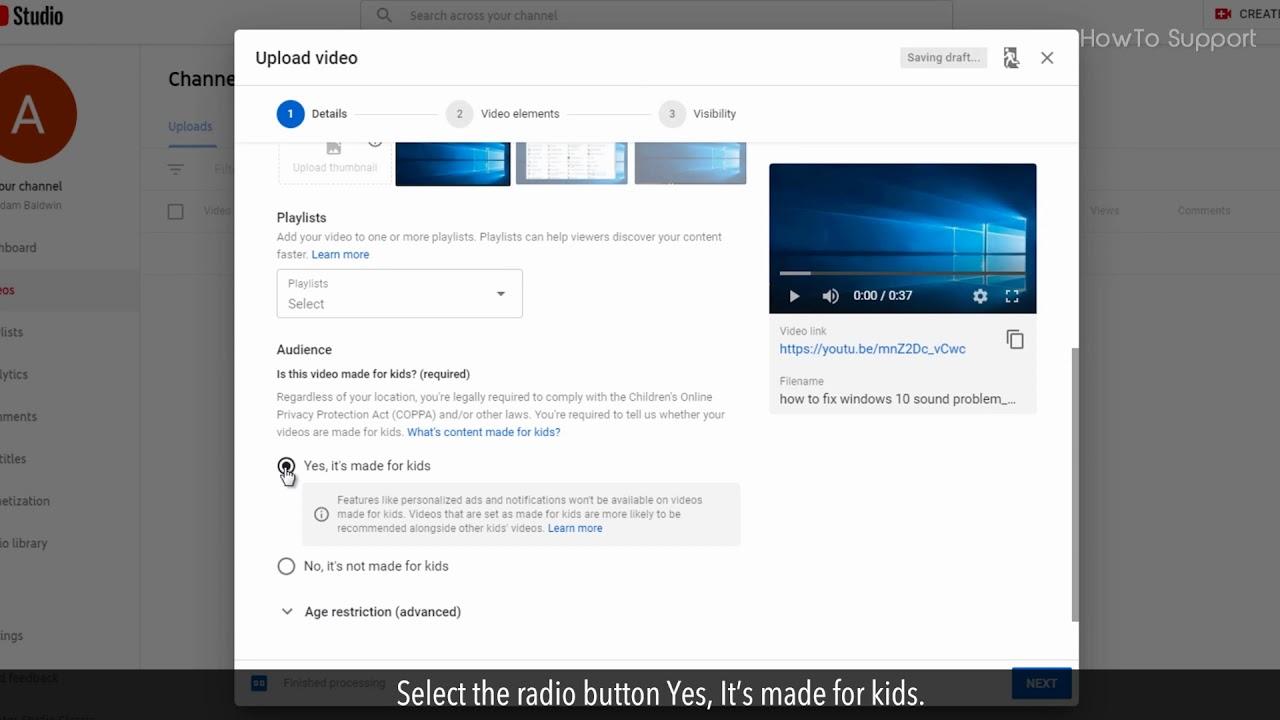Open the What's content made for kids link
Image resolution: width=1280 pixels, height=720 pixels.
[484, 432]
